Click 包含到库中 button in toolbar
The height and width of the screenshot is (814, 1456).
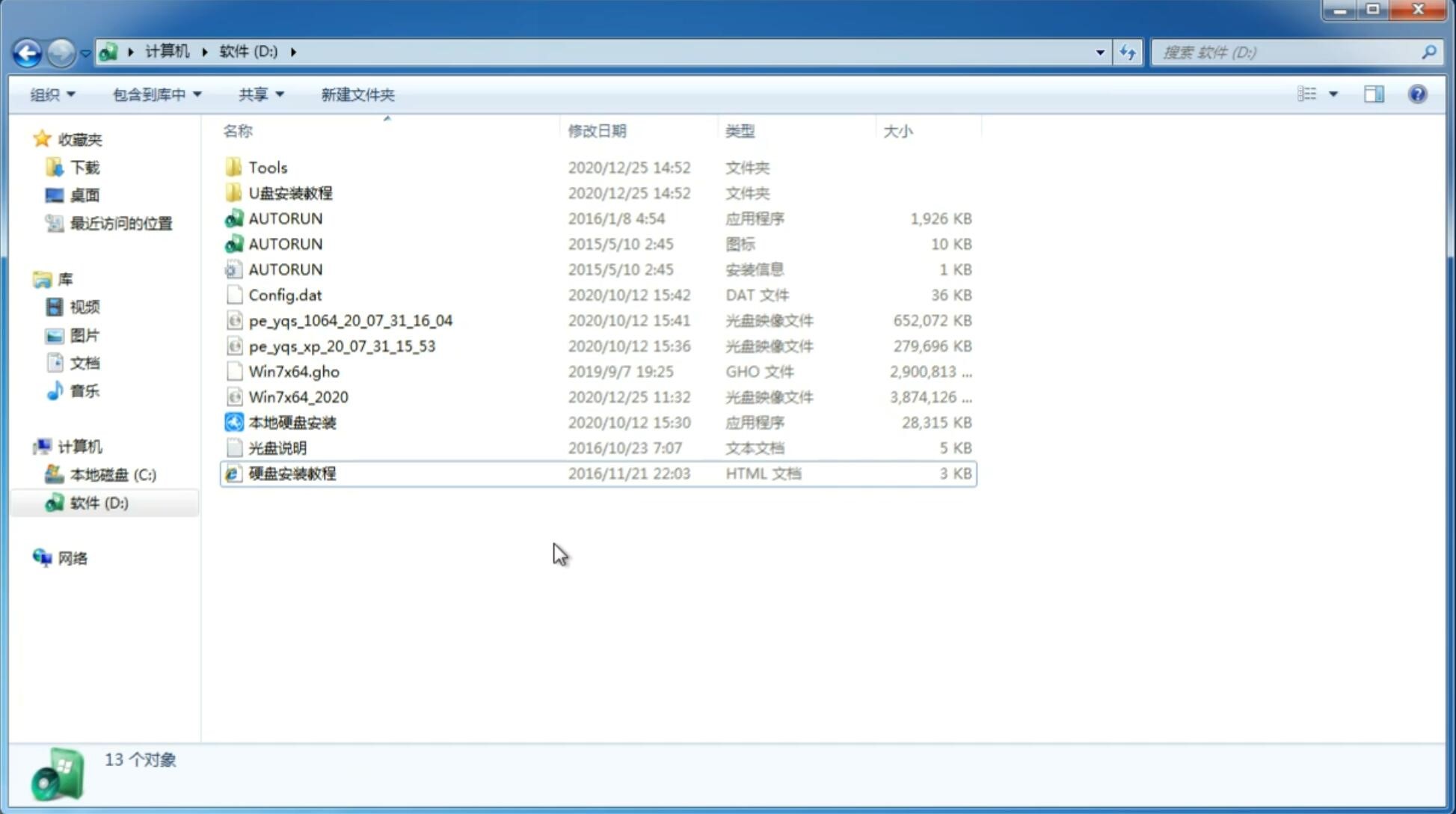[155, 93]
